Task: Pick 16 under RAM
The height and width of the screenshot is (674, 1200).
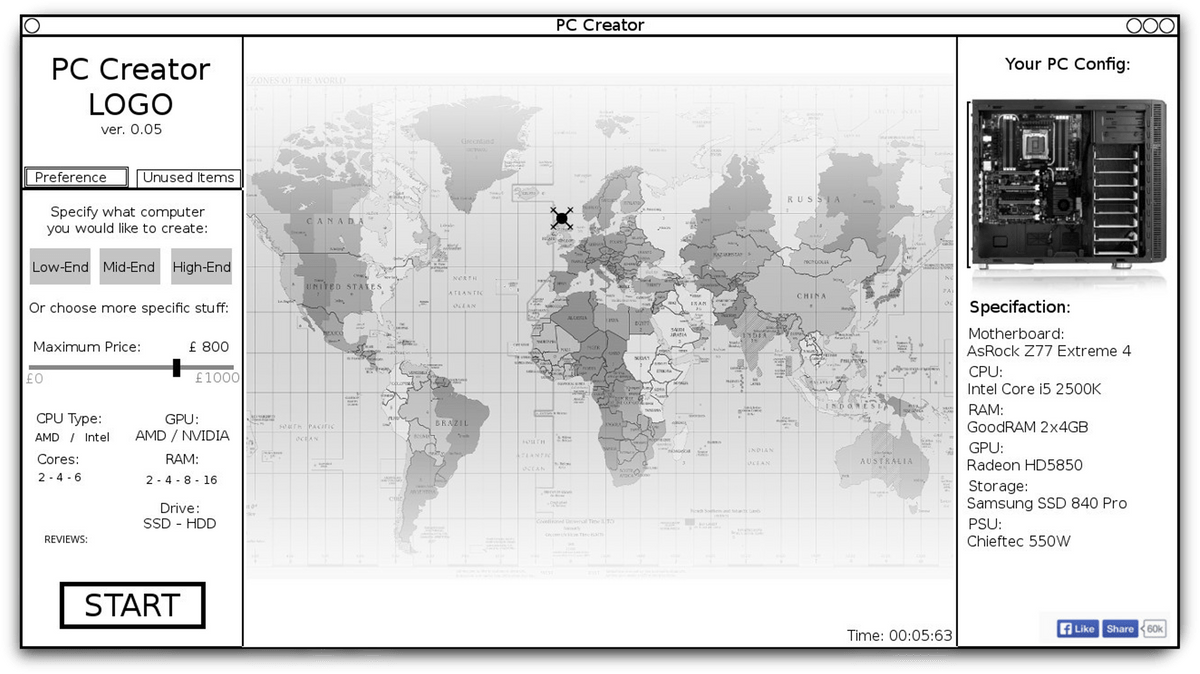Action: (208, 480)
